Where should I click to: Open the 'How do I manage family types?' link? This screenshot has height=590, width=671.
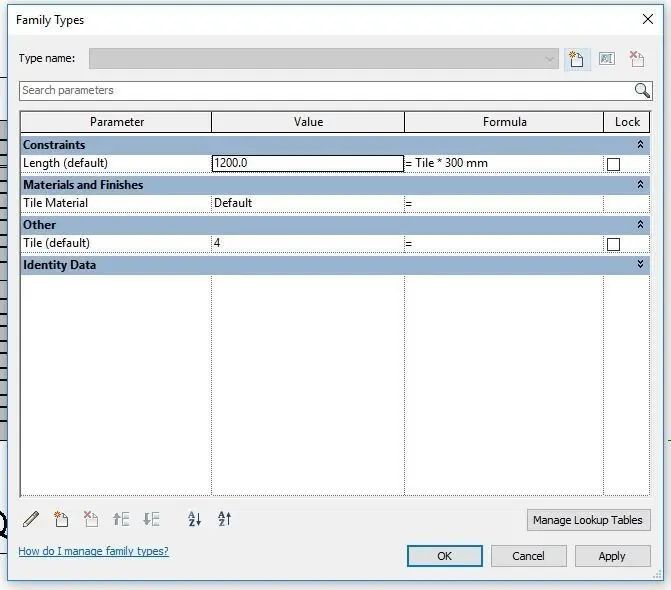[x=93, y=551]
